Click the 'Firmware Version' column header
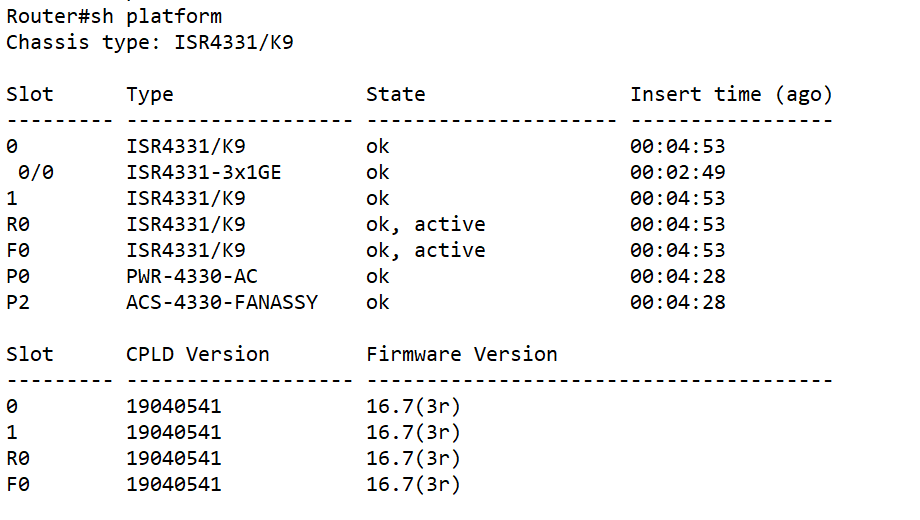 click(462, 354)
